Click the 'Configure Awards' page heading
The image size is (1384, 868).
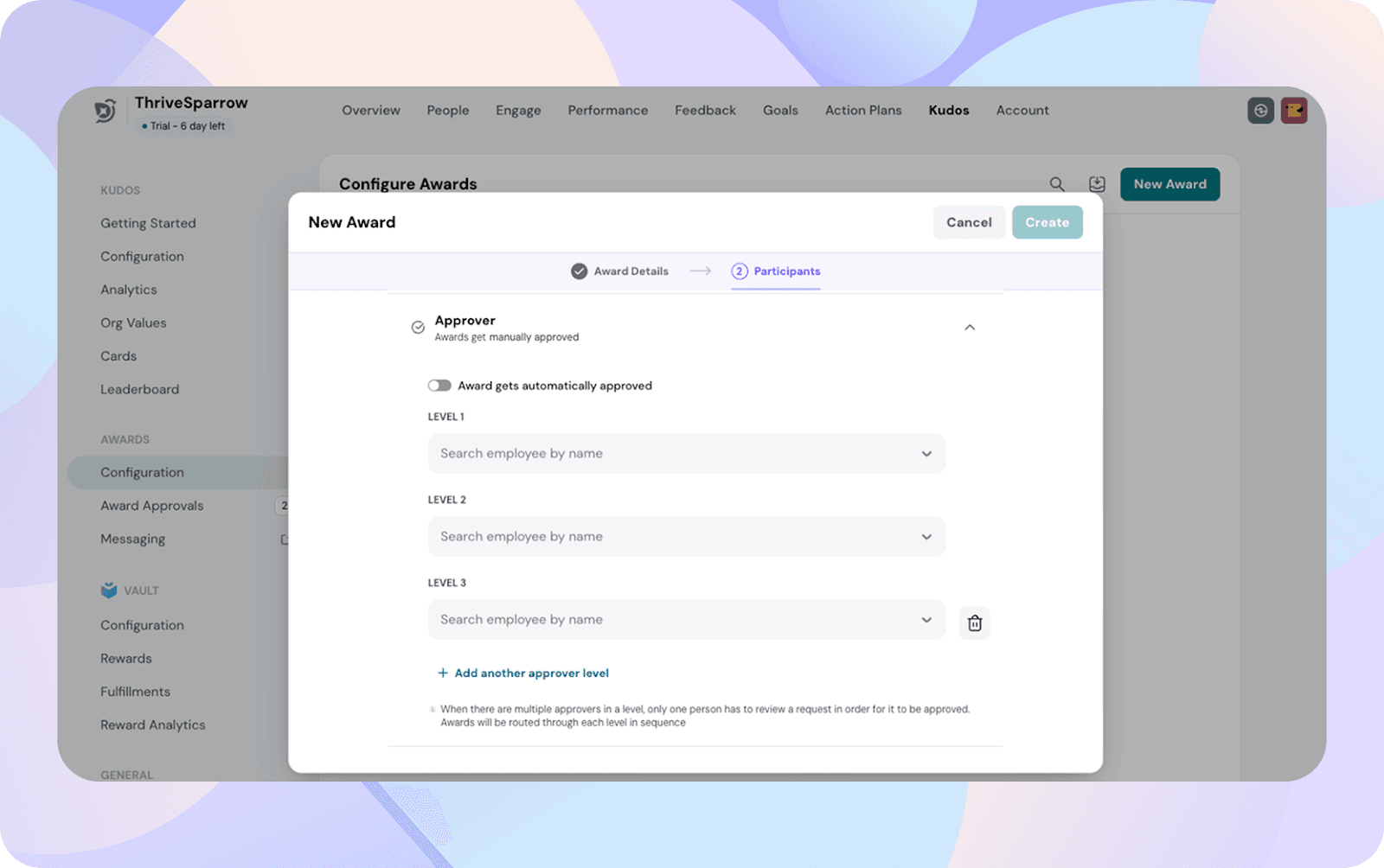tap(408, 184)
